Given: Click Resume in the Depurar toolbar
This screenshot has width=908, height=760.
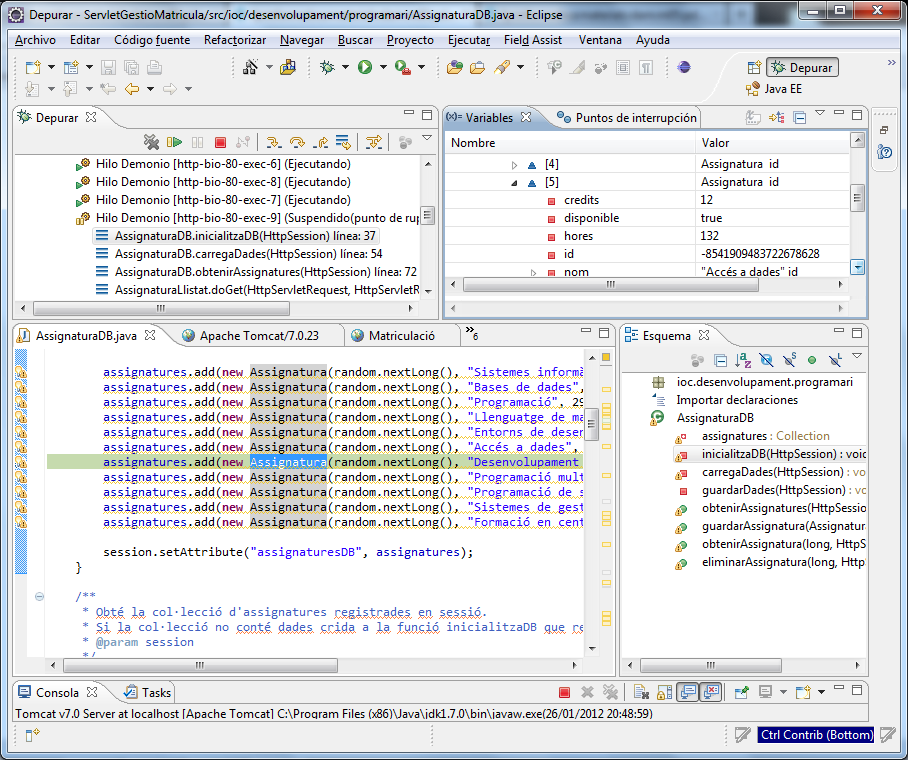Looking at the screenshot, I should point(175,143).
